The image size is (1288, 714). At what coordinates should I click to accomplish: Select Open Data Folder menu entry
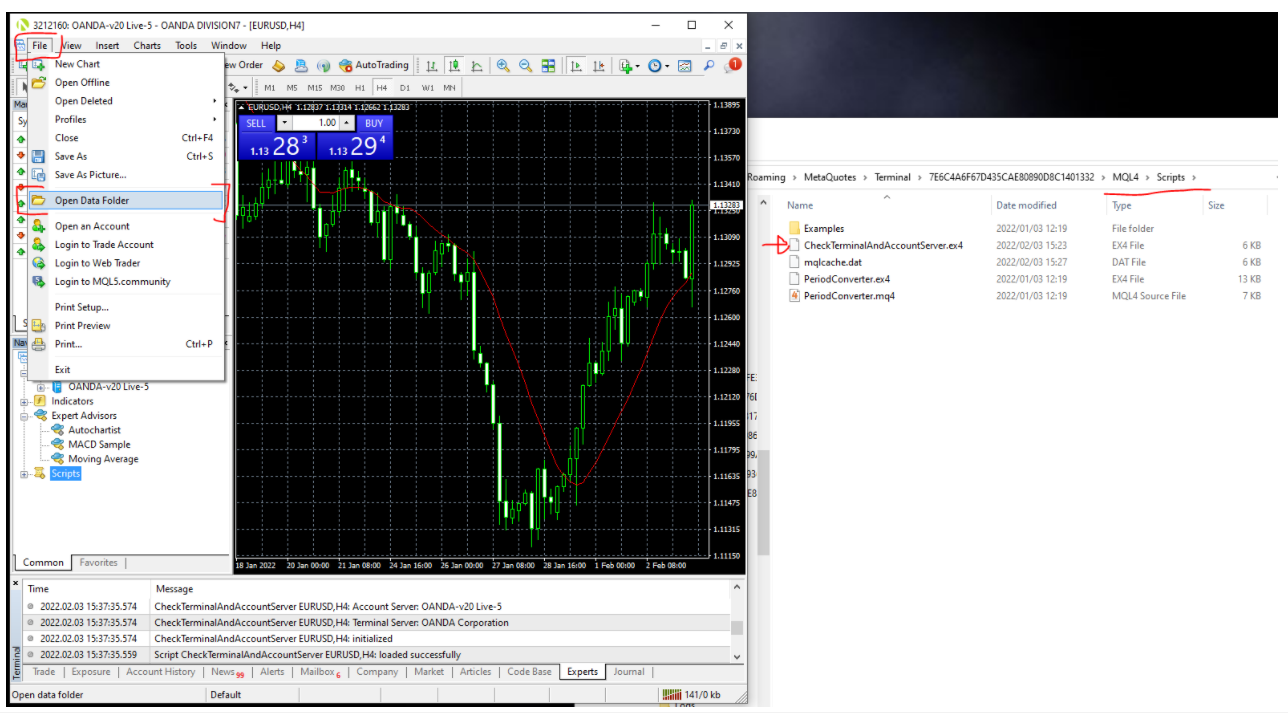pos(126,200)
